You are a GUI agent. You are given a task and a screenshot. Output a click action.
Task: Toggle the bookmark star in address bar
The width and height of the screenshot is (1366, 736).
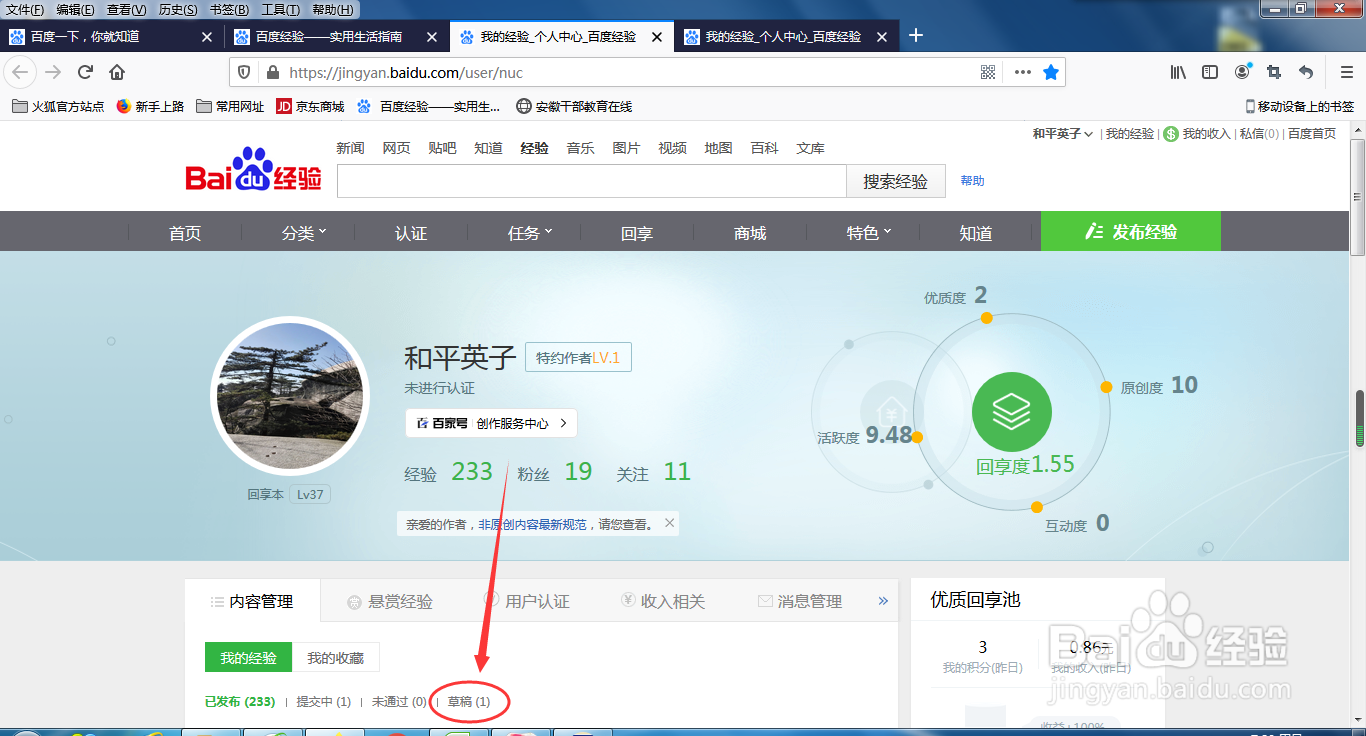(x=1050, y=72)
